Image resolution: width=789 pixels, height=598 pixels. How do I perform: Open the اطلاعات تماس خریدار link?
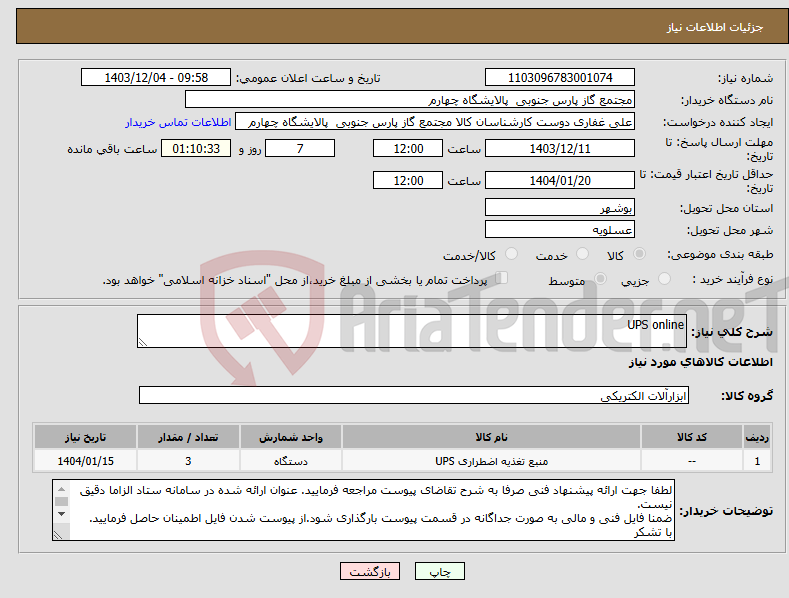point(178,122)
